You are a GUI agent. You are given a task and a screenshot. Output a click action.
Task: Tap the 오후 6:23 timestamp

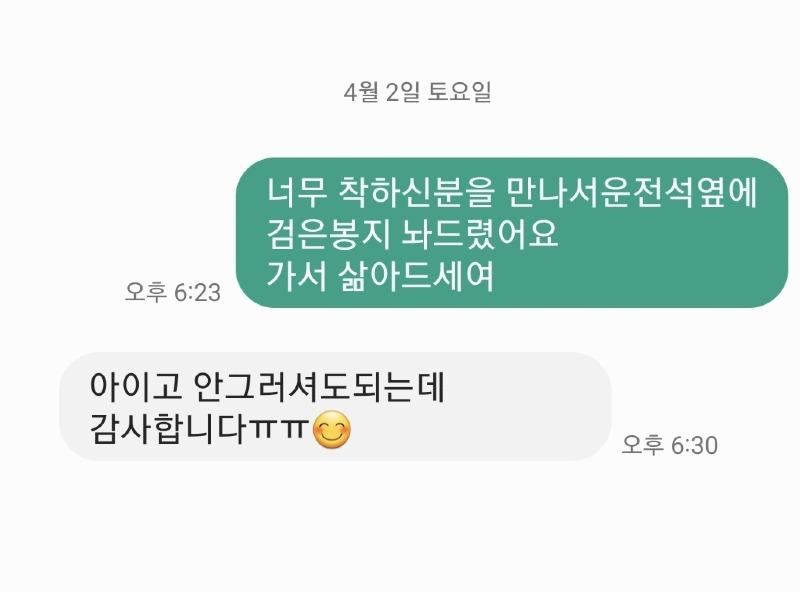pyautogui.click(x=173, y=292)
